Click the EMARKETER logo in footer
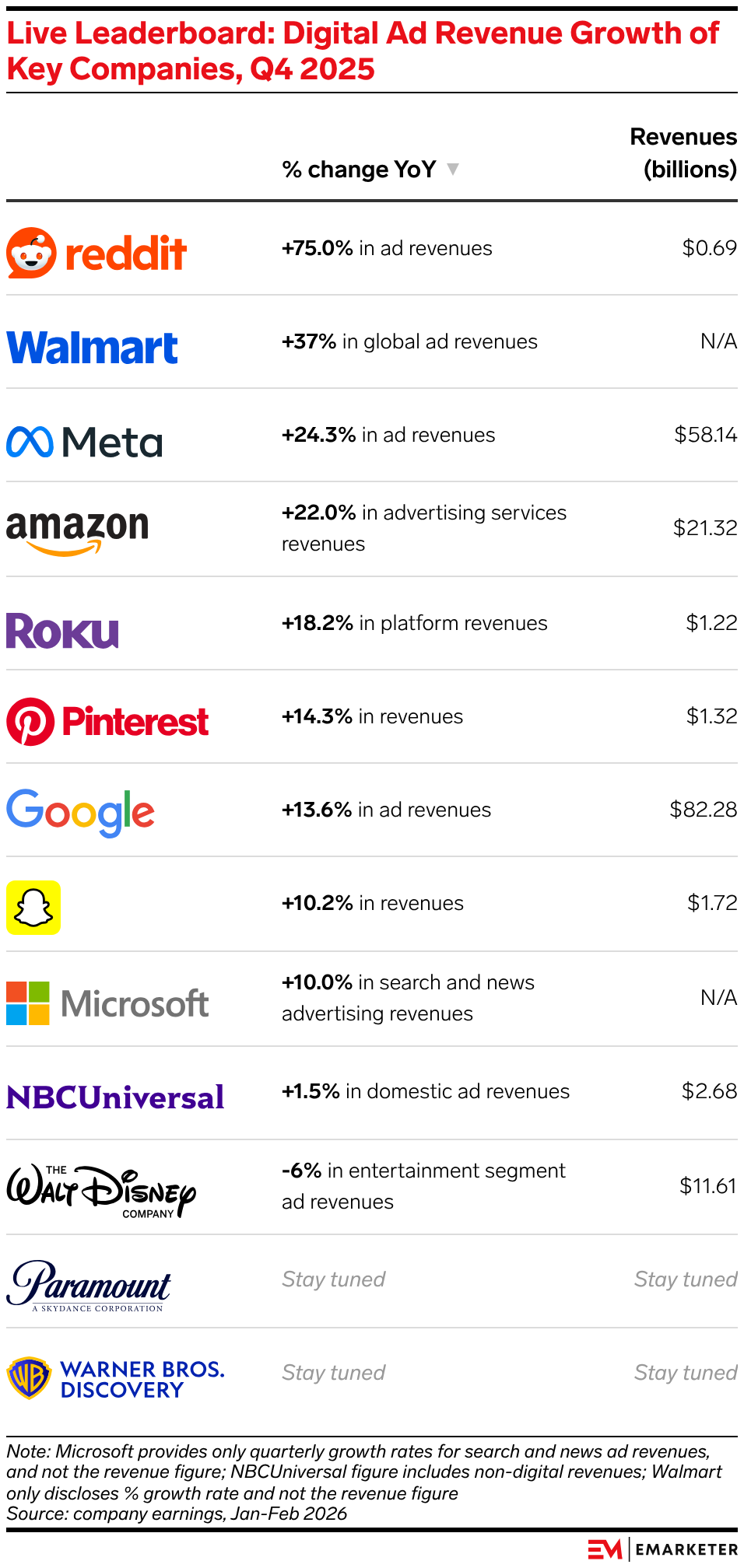Viewport: 744px width, 1568px height. [x=662, y=1549]
